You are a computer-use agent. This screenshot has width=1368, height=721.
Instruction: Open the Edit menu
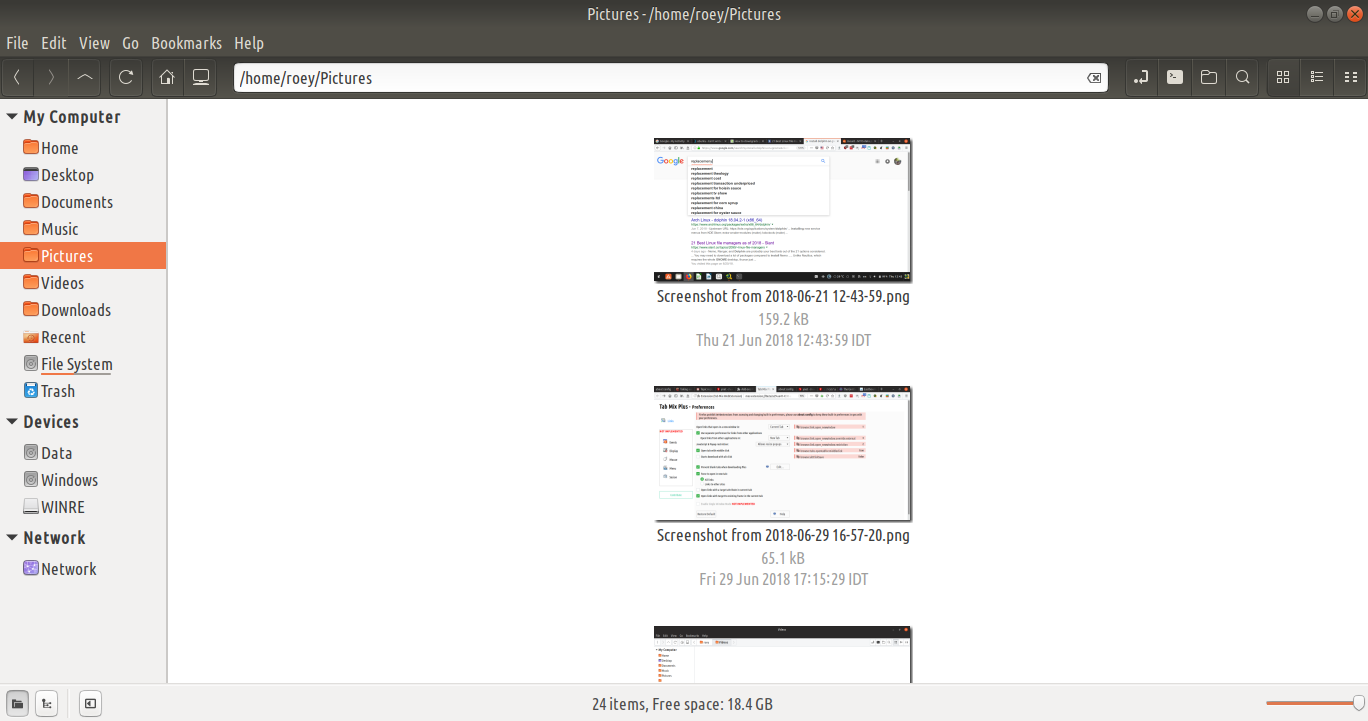pyautogui.click(x=53, y=43)
